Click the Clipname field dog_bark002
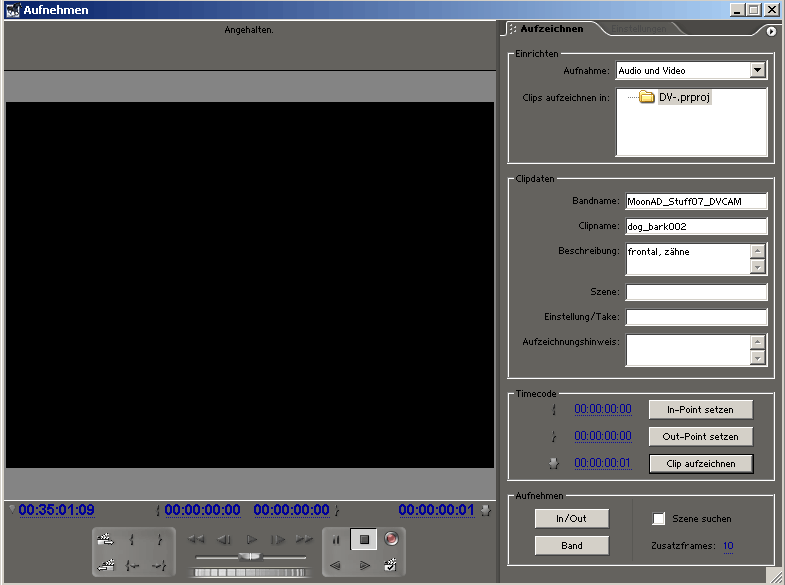Viewport: 785px width, 585px height. [x=696, y=226]
